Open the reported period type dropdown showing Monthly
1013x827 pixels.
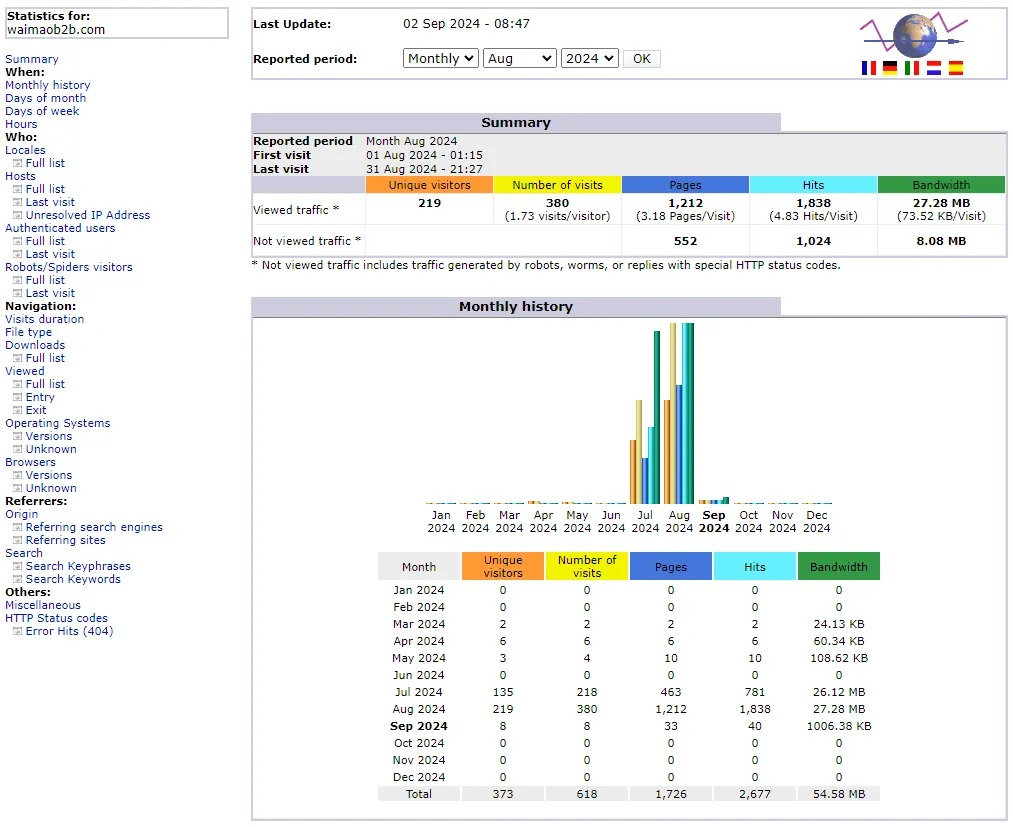coord(440,58)
